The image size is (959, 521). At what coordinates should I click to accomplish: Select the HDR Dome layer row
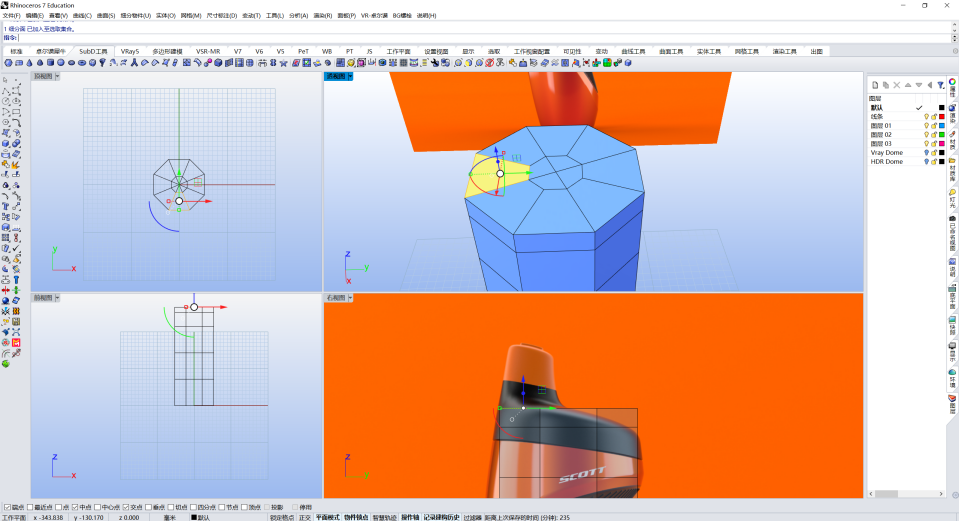(x=907, y=161)
